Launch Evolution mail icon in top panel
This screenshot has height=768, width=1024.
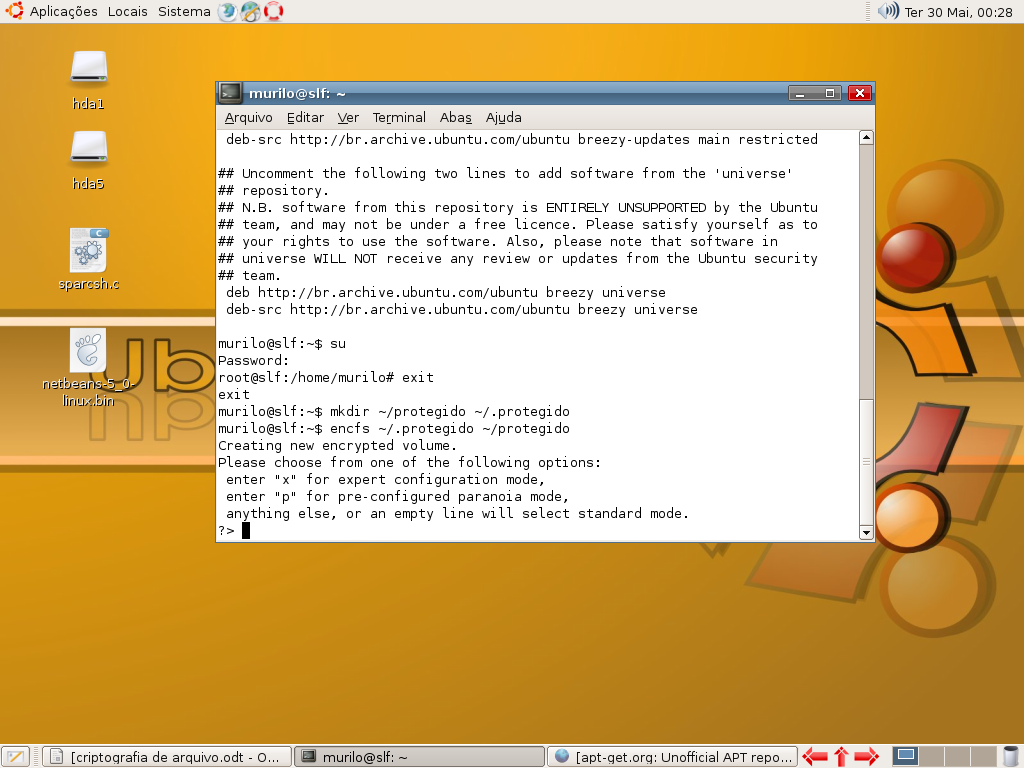(250, 11)
